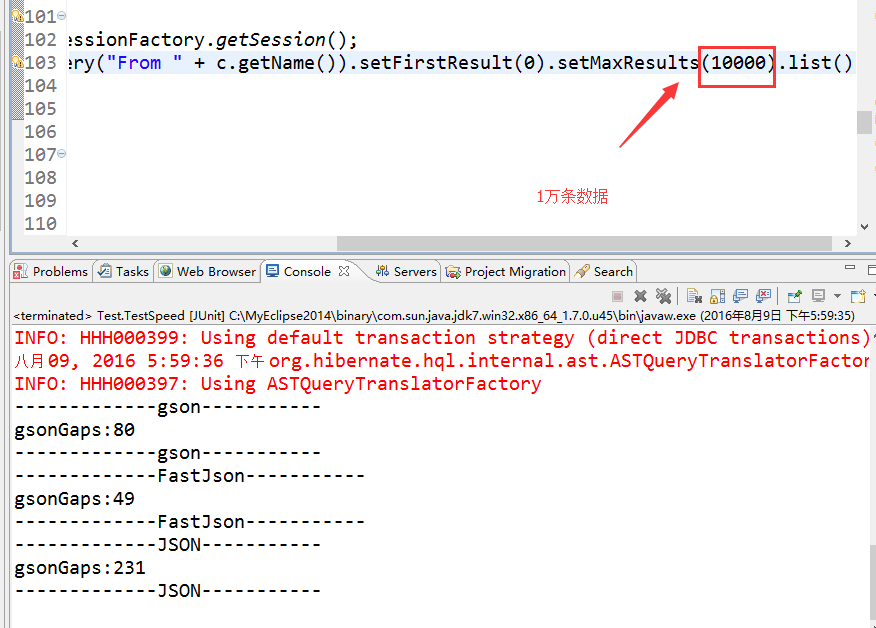
Task: Click line number 108 in the gutter
Action: tap(41, 177)
